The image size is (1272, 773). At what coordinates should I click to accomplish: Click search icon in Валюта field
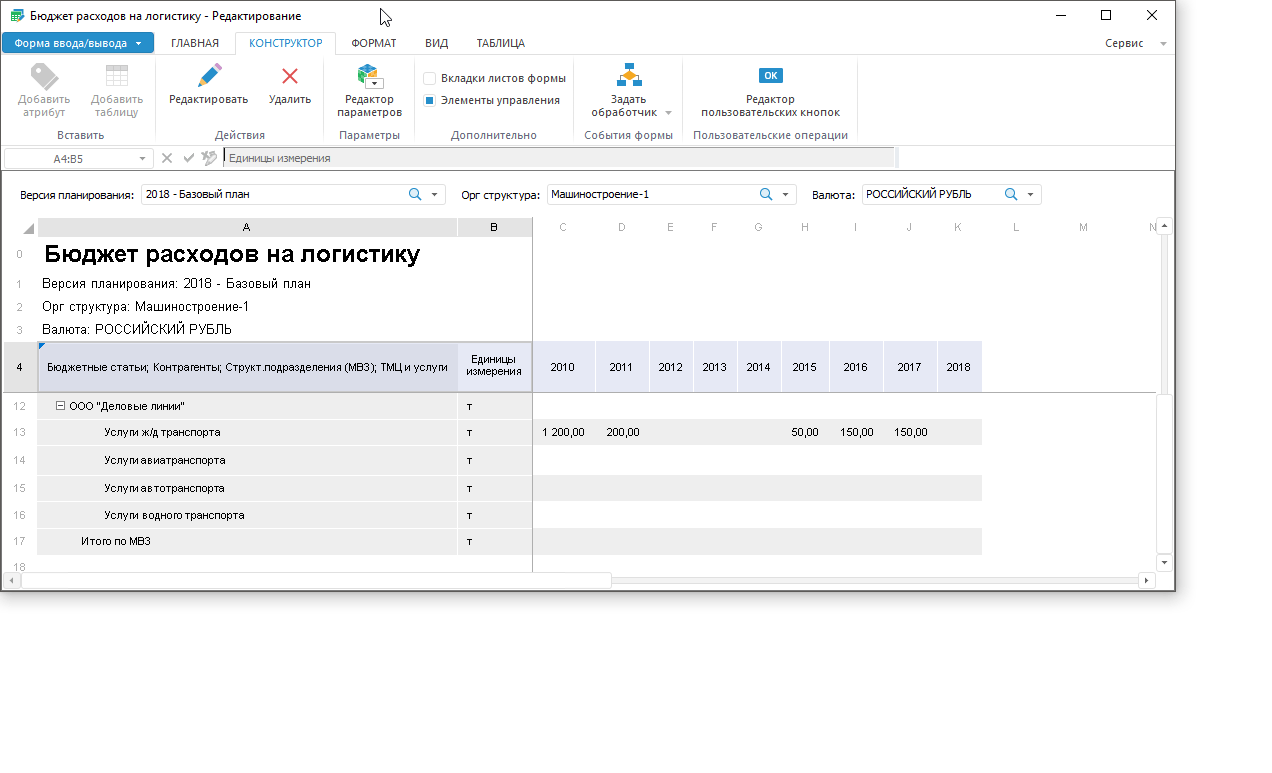click(1011, 195)
